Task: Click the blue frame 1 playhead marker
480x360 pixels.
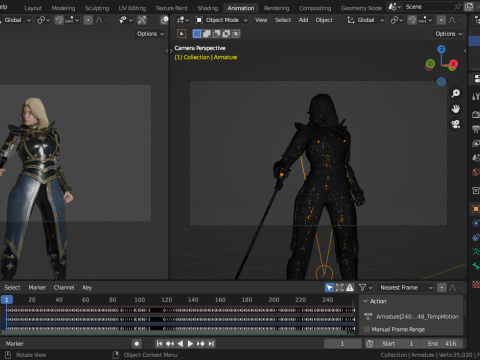Action: [6, 299]
